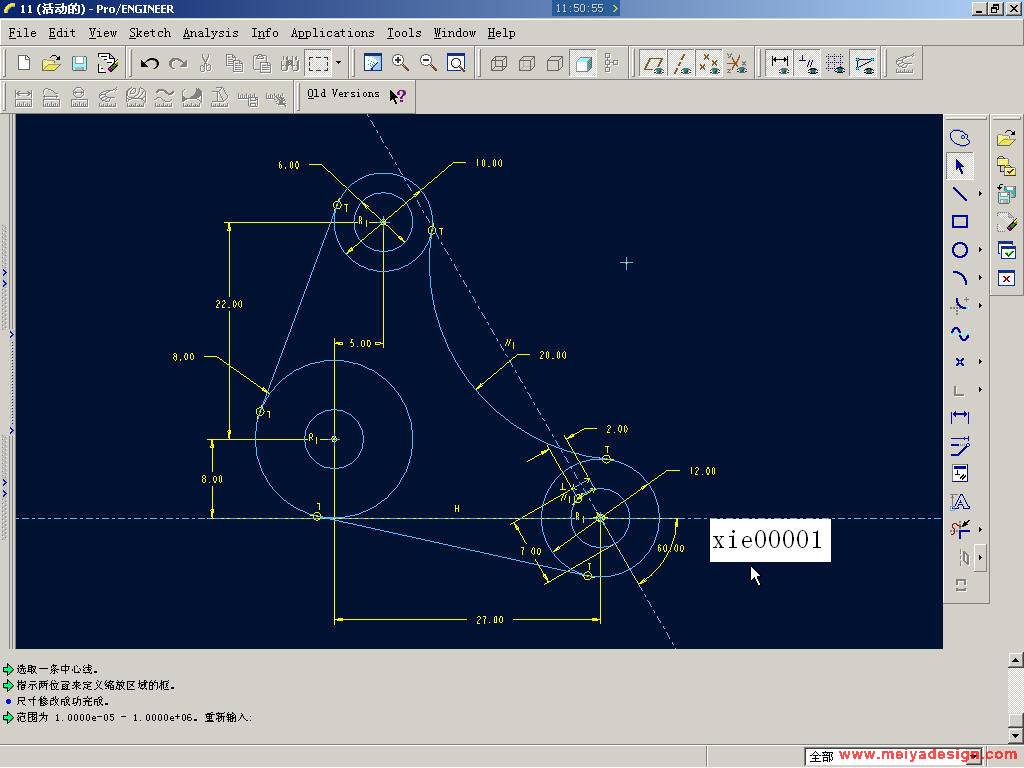Open the selection box dropdown arrow
The image size is (1024, 768).
tap(338, 63)
